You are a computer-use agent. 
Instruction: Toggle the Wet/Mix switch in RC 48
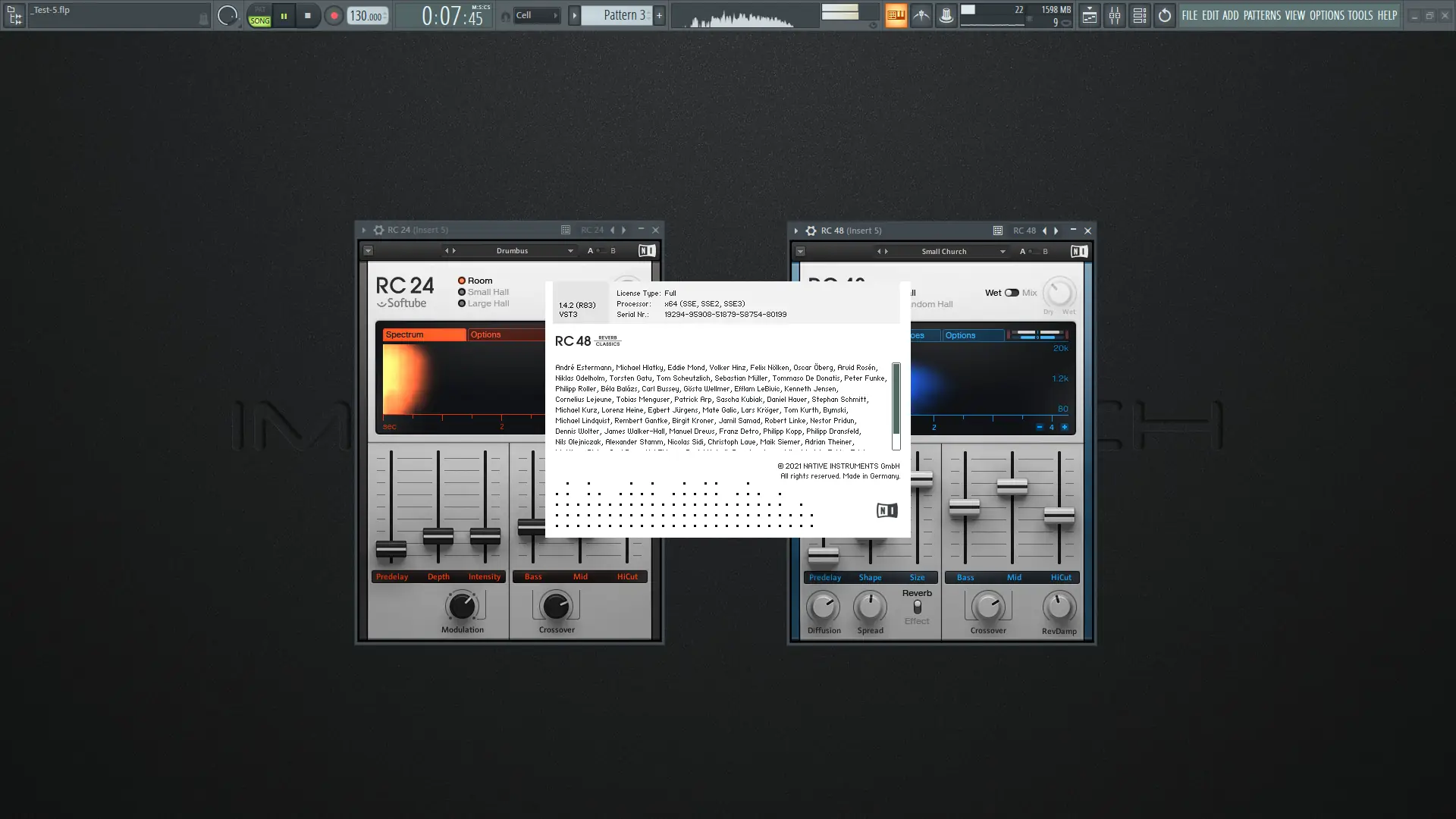point(1012,293)
